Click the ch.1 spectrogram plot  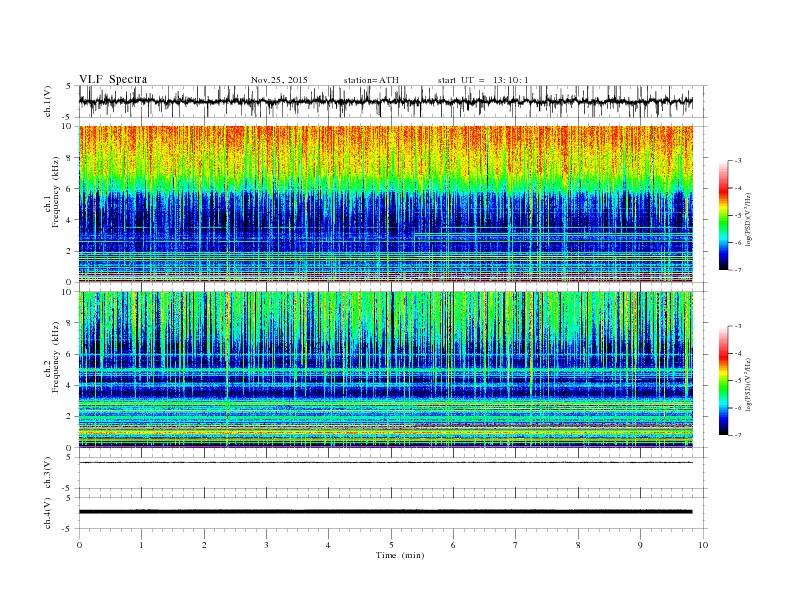[x=386, y=204]
